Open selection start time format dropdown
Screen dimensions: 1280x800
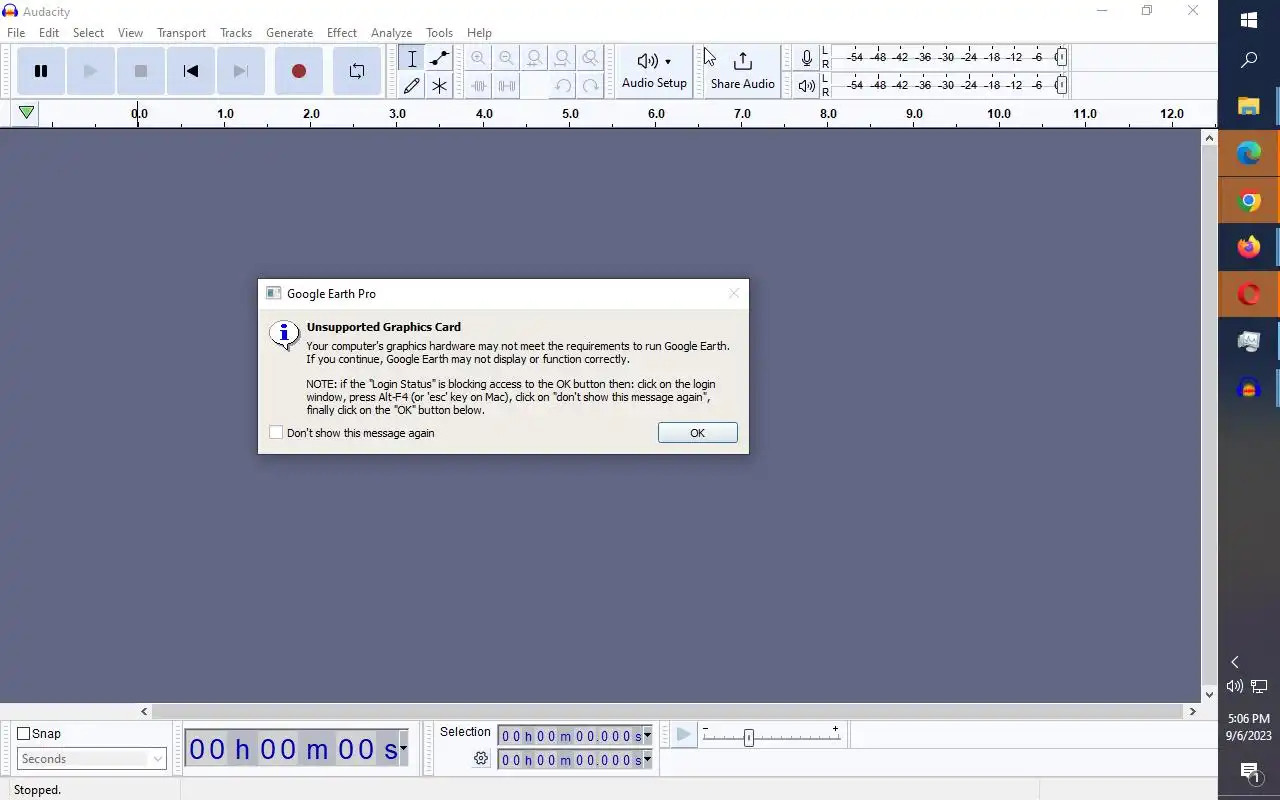tap(647, 736)
